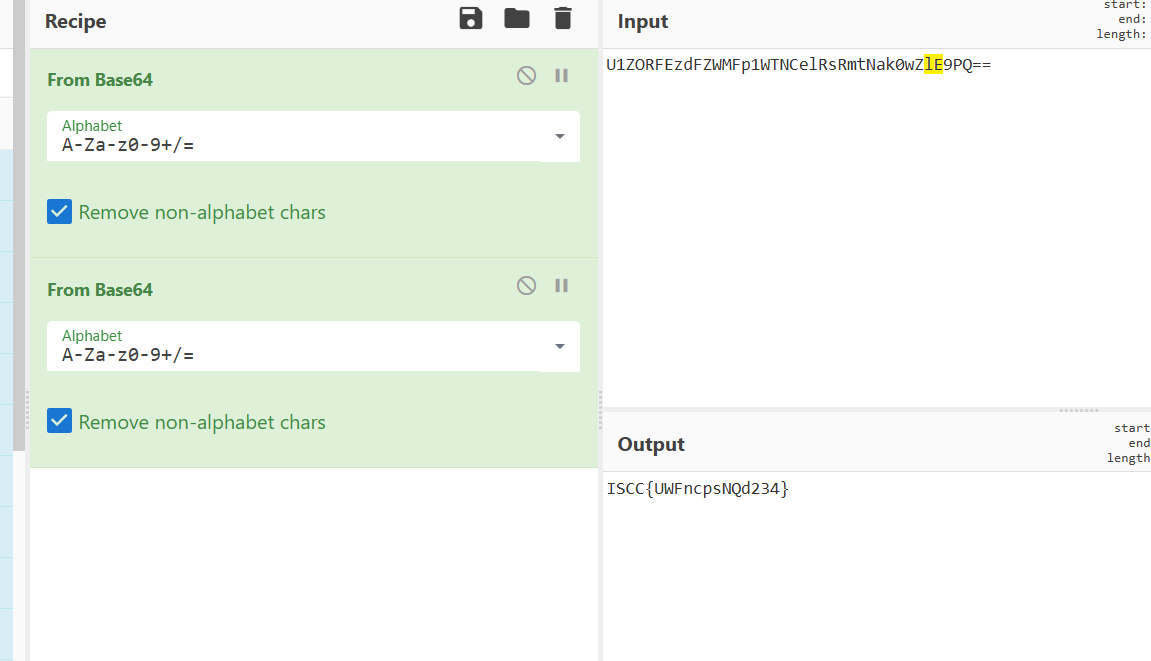
Task: Click the ISCC{UWFncpsNQd234} output text
Action: point(697,488)
